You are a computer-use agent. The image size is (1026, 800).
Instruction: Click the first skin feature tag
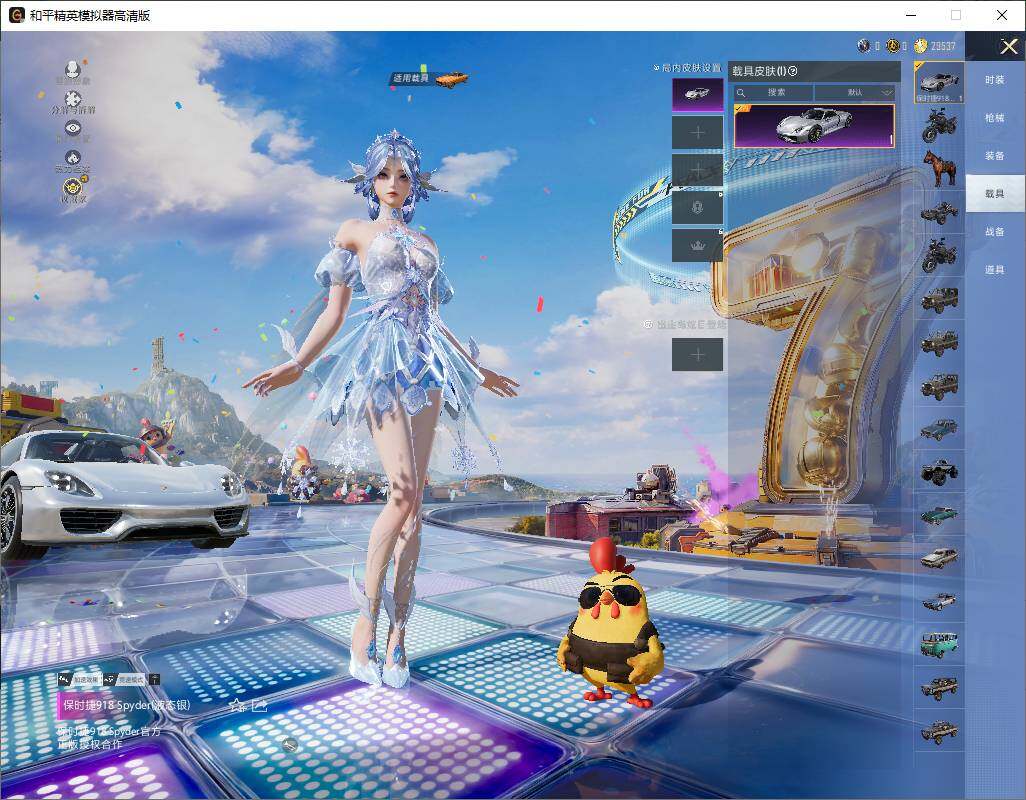point(80,680)
